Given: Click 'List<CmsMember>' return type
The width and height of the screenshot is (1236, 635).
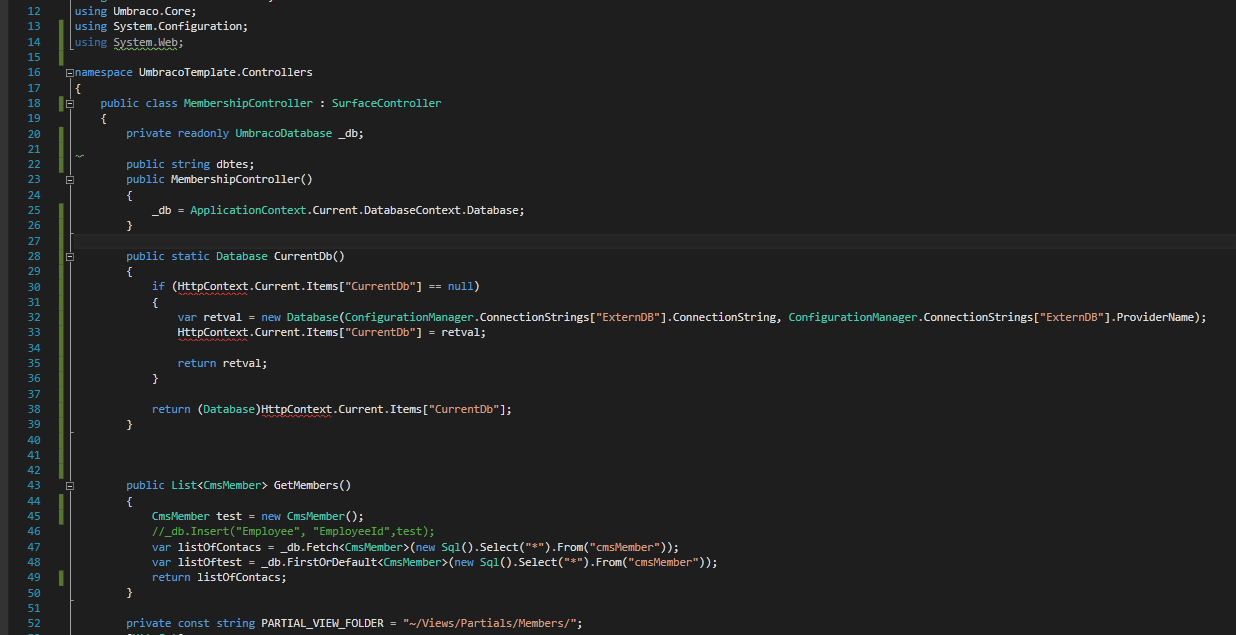Looking at the screenshot, I should [219, 485].
